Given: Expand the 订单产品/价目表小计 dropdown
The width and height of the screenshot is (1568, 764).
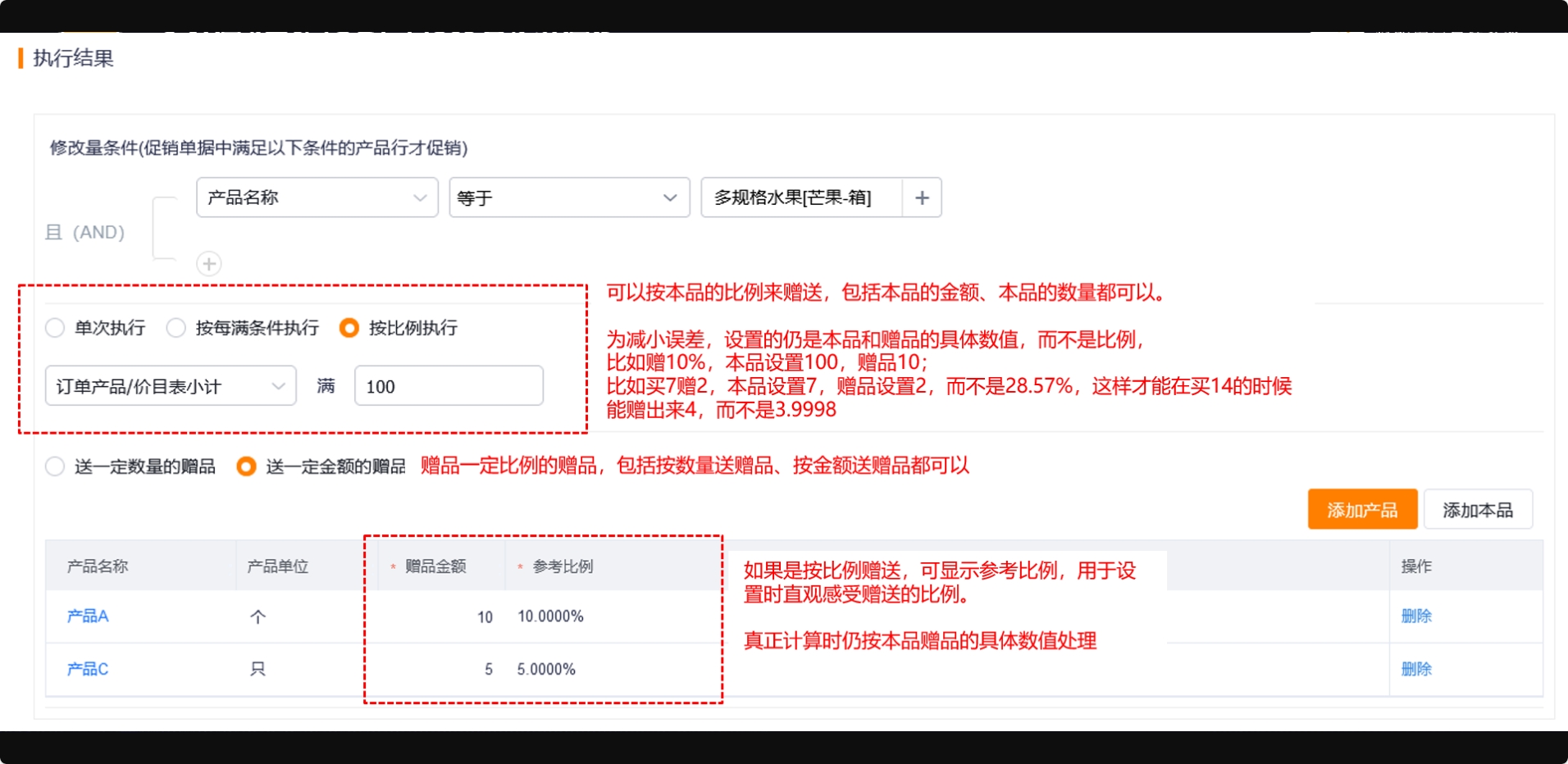Looking at the screenshot, I should (x=171, y=386).
